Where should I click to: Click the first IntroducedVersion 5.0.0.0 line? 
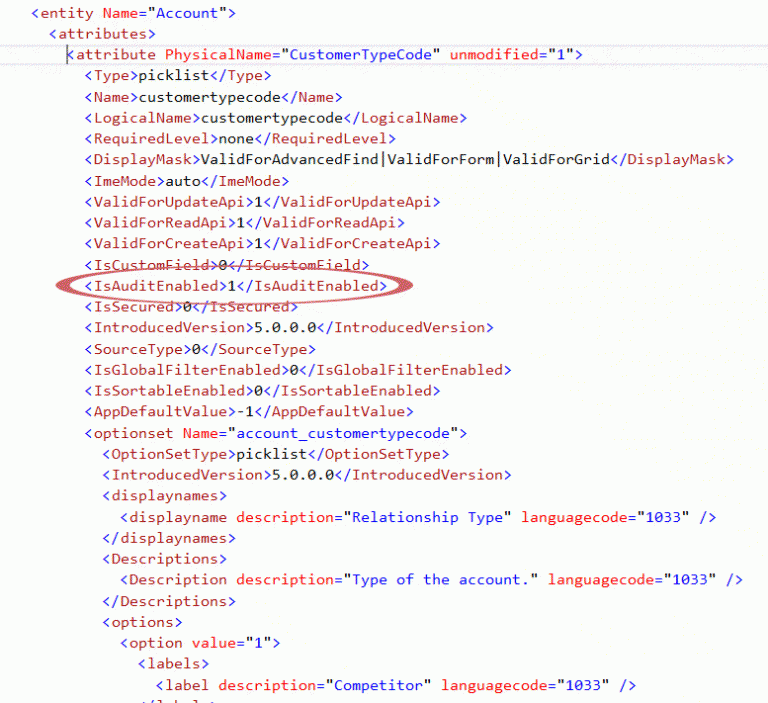(x=289, y=327)
